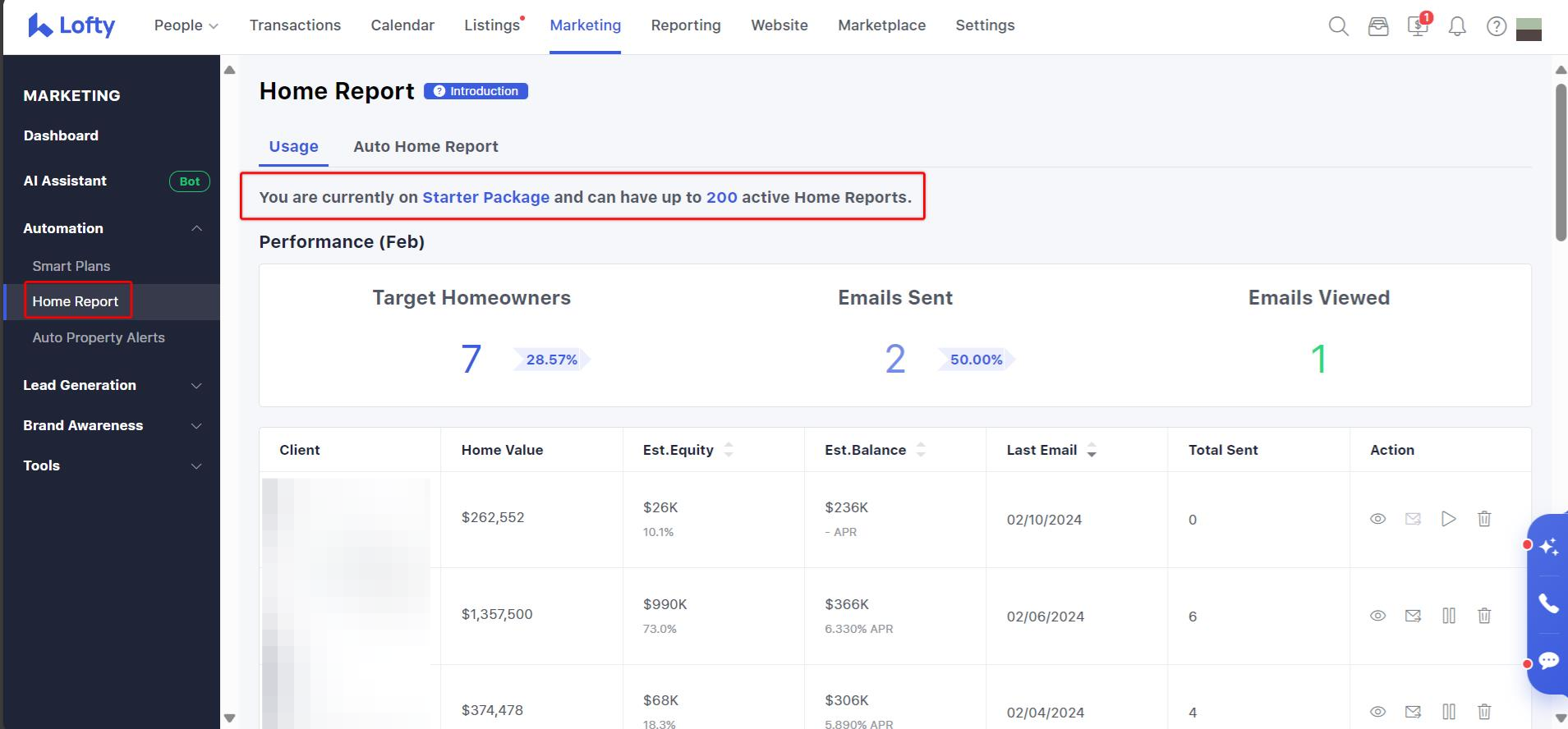1568x729 pixels.
Task: Click the Starter Package link
Action: (x=485, y=197)
